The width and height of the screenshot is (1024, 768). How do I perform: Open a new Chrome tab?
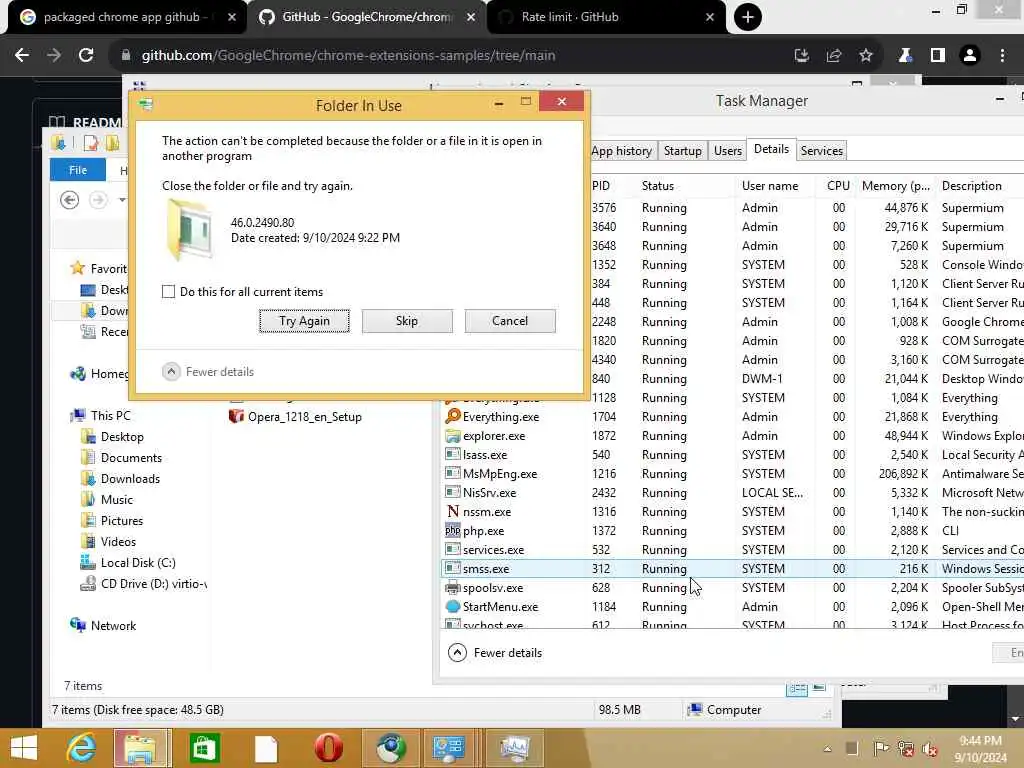point(748,17)
